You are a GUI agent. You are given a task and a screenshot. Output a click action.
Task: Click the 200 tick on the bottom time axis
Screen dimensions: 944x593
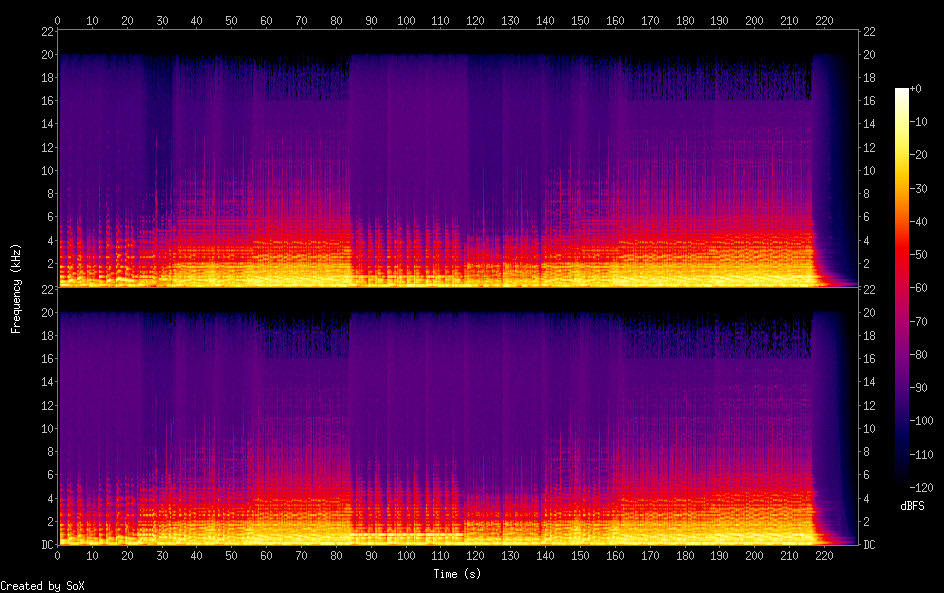click(x=754, y=555)
